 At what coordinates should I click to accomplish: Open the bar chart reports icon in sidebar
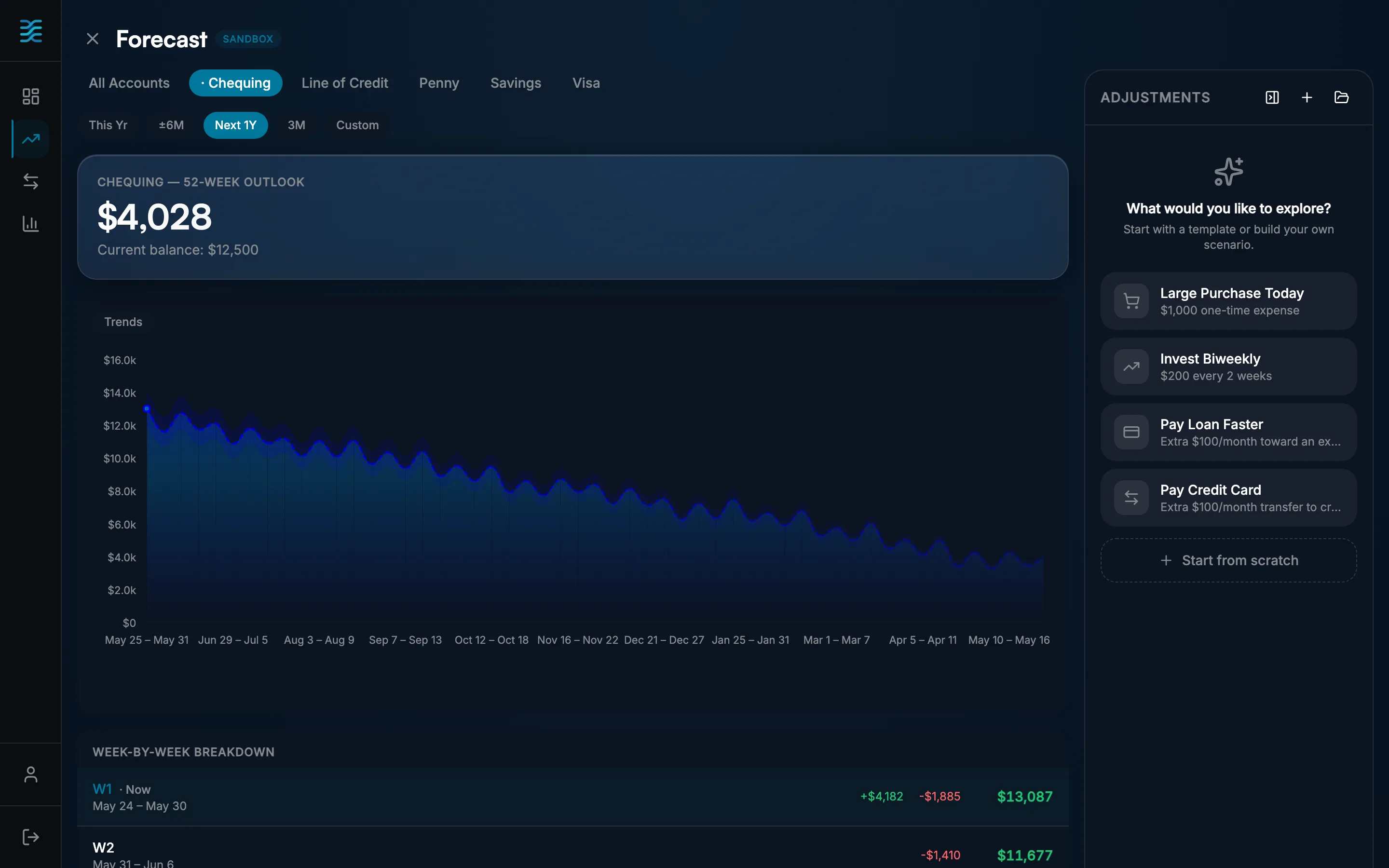click(x=30, y=224)
